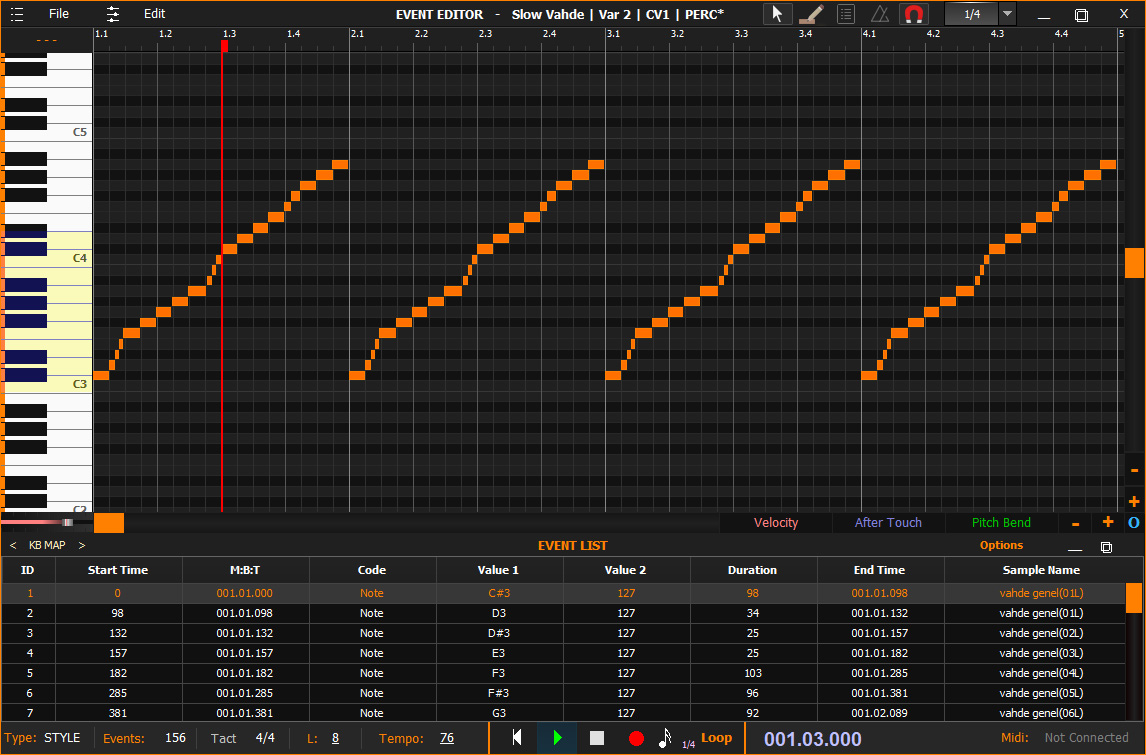Click the Tempo value 76 to change it
The height and width of the screenshot is (755, 1146).
pos(446,738)
